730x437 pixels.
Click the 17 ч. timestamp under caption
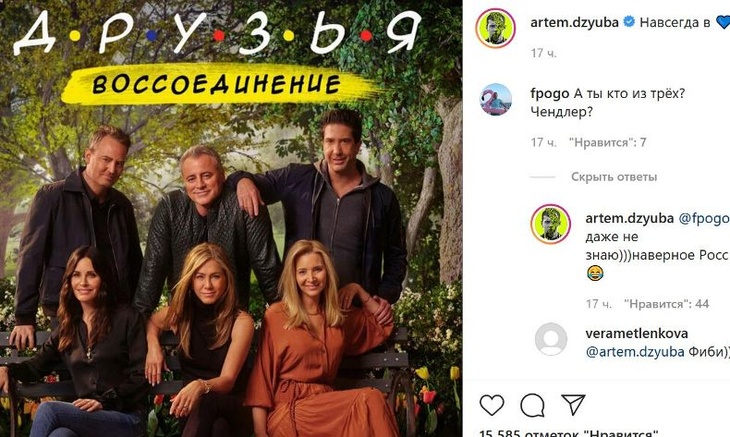point(543,53)
